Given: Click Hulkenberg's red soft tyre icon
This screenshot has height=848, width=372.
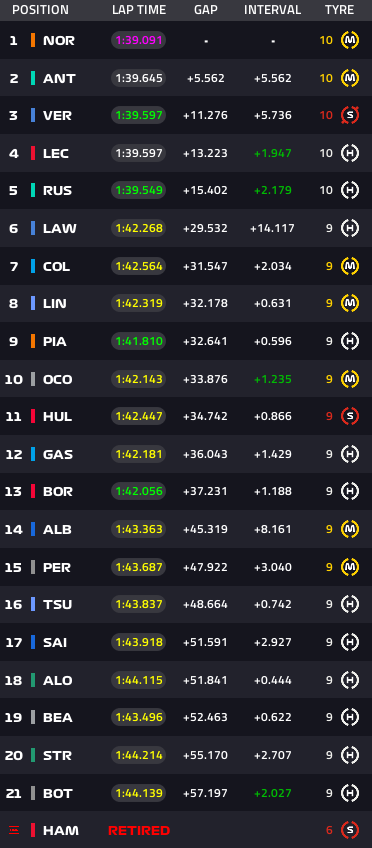Looking at the screenshot, I should (350, 416).
